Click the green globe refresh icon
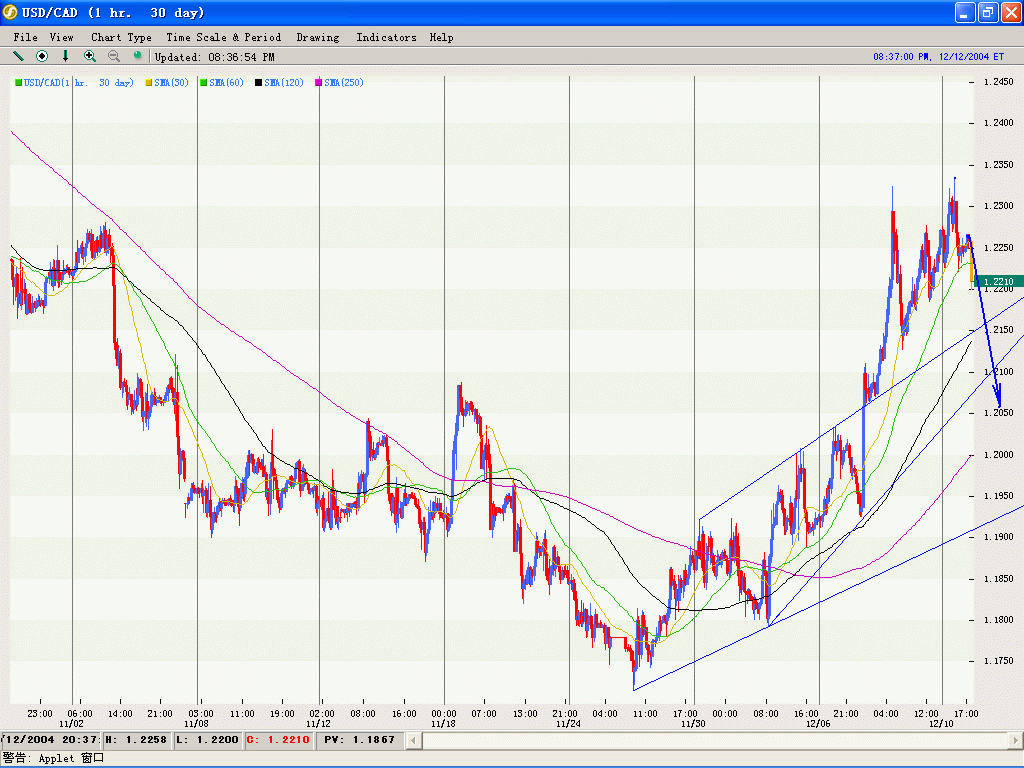 [137, 56]
